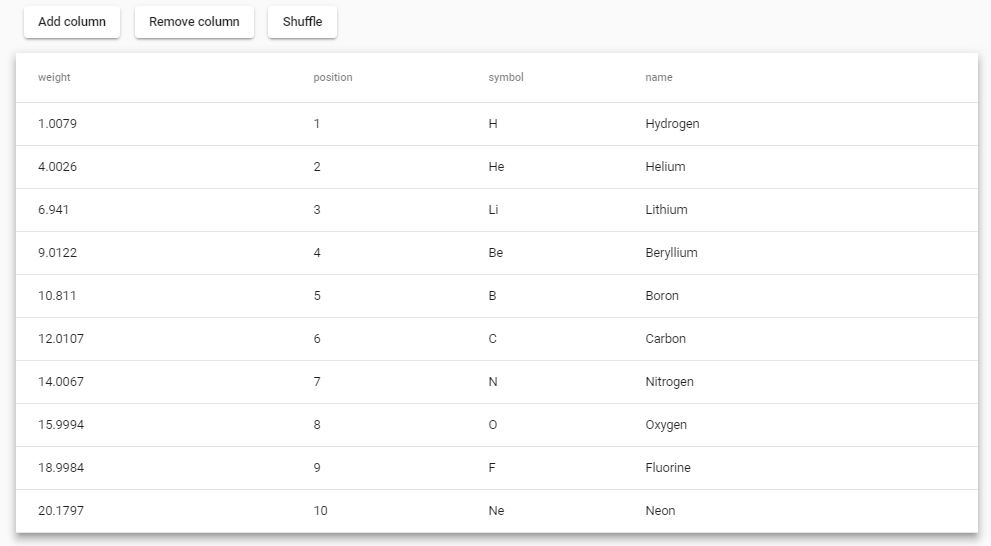Select the Oxygen name cell

pyautogui.click(x=666, y=425)
